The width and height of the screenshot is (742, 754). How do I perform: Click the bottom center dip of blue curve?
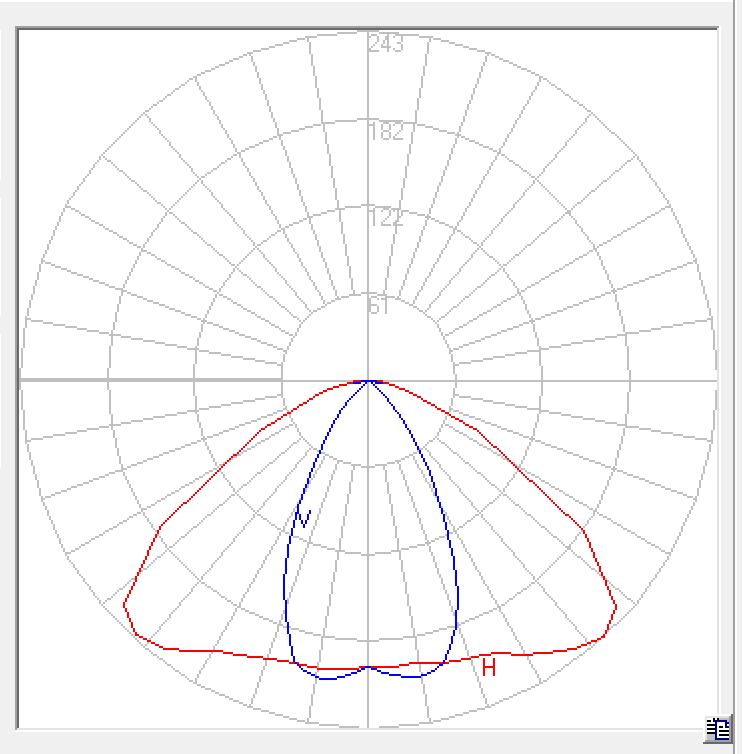[369, 666]
